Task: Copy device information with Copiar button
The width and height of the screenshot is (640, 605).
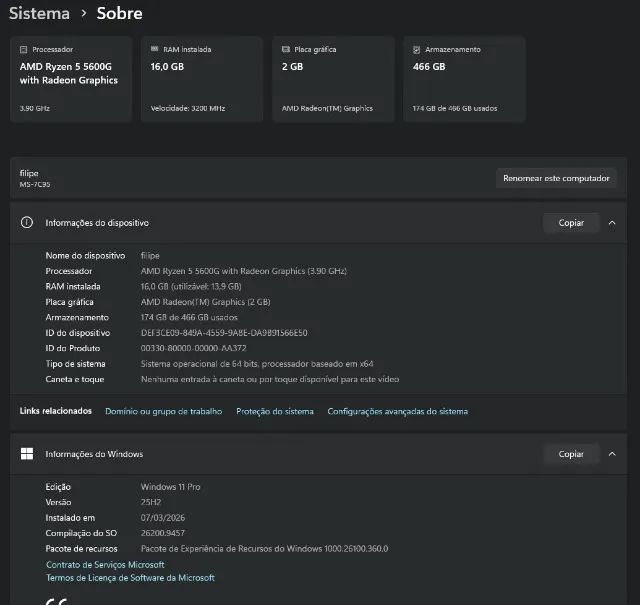Action: click(571, 222)
